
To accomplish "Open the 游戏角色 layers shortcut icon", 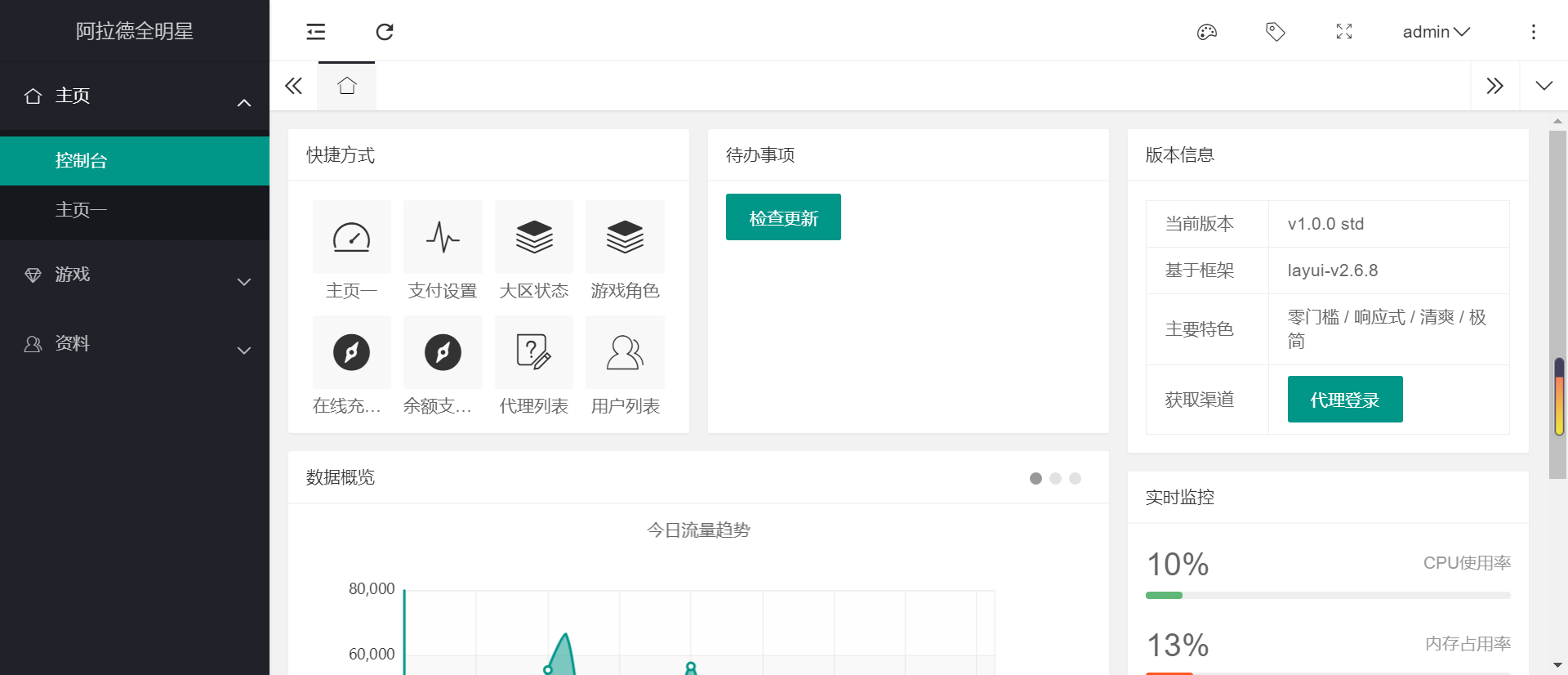I will (626, 237).
